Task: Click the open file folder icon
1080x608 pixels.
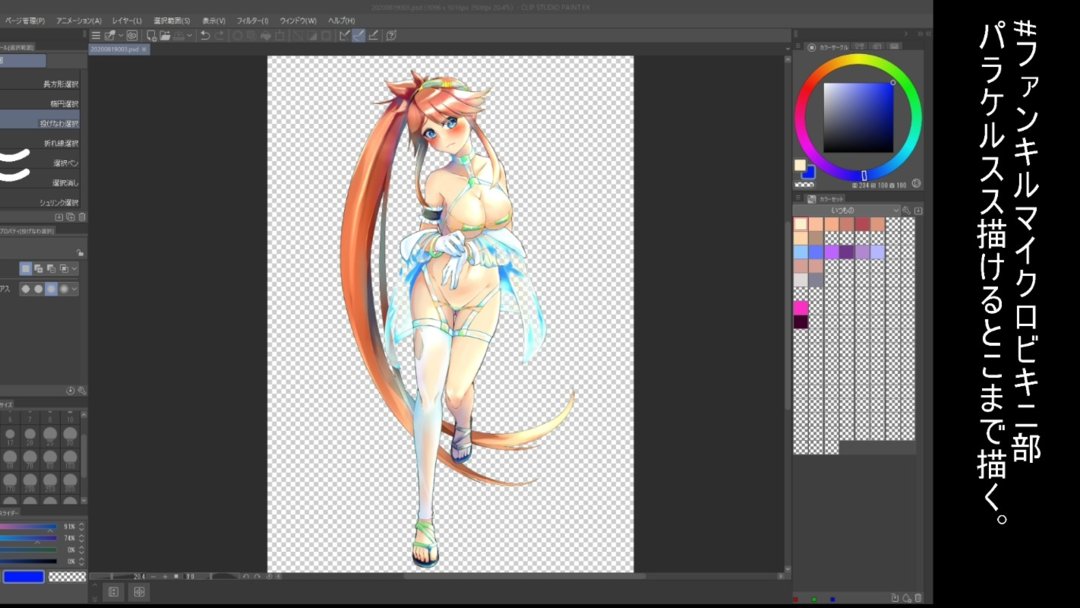Action: [x=165, y=35]
